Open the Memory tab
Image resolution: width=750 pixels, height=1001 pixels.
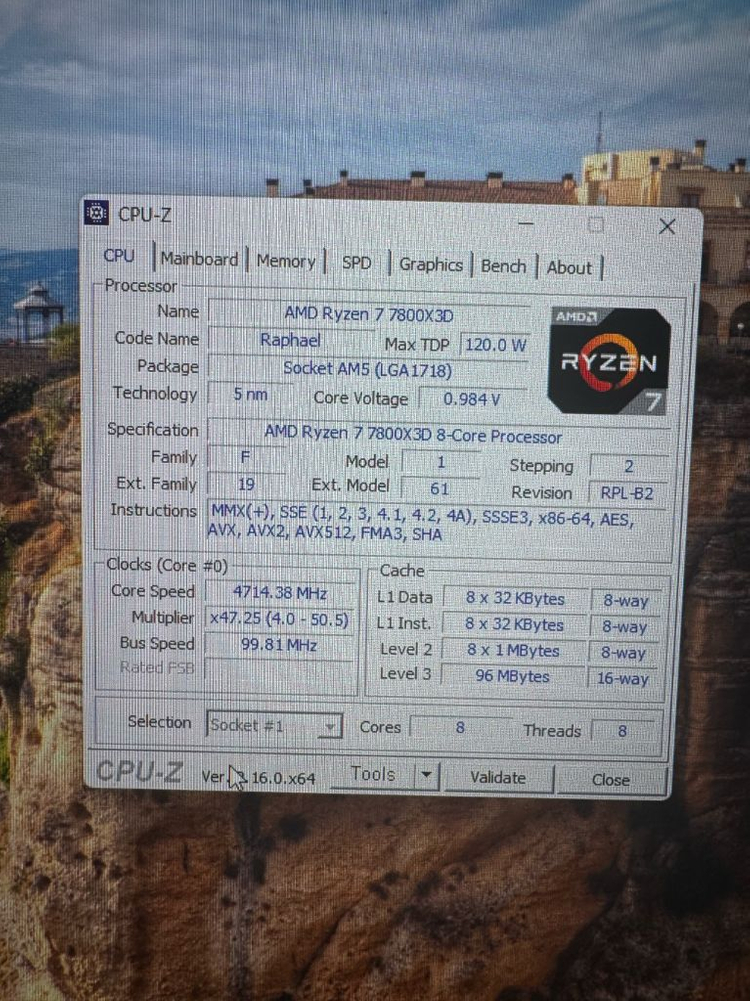(286, 261)
